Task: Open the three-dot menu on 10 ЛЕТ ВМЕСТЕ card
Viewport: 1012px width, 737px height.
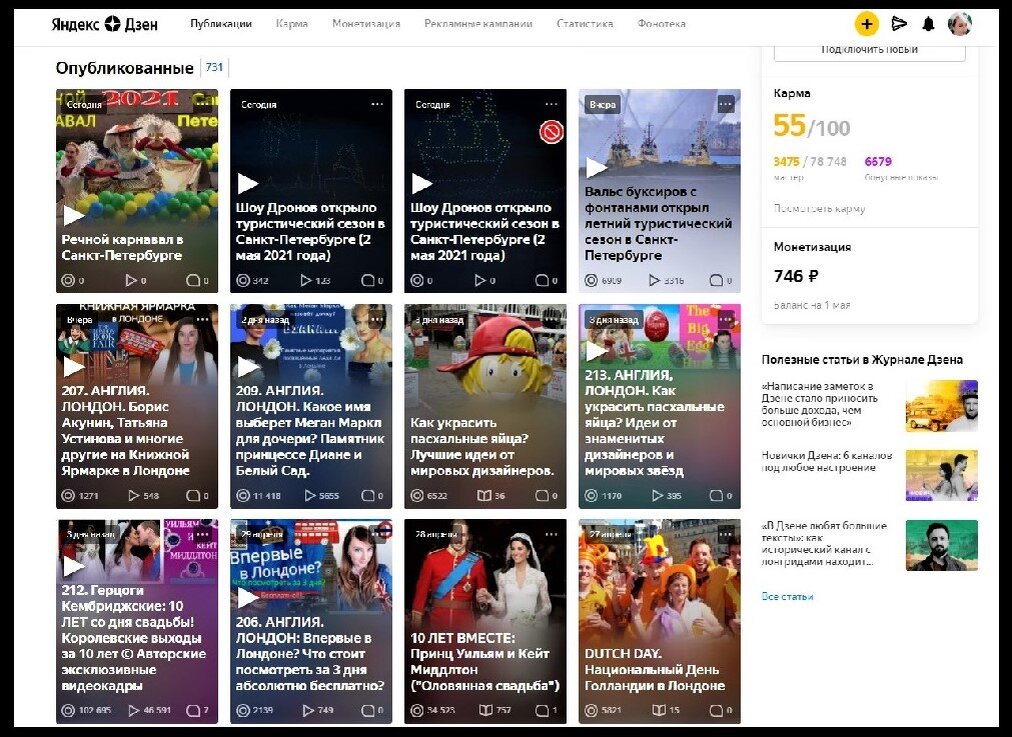Action: [551, 534]
